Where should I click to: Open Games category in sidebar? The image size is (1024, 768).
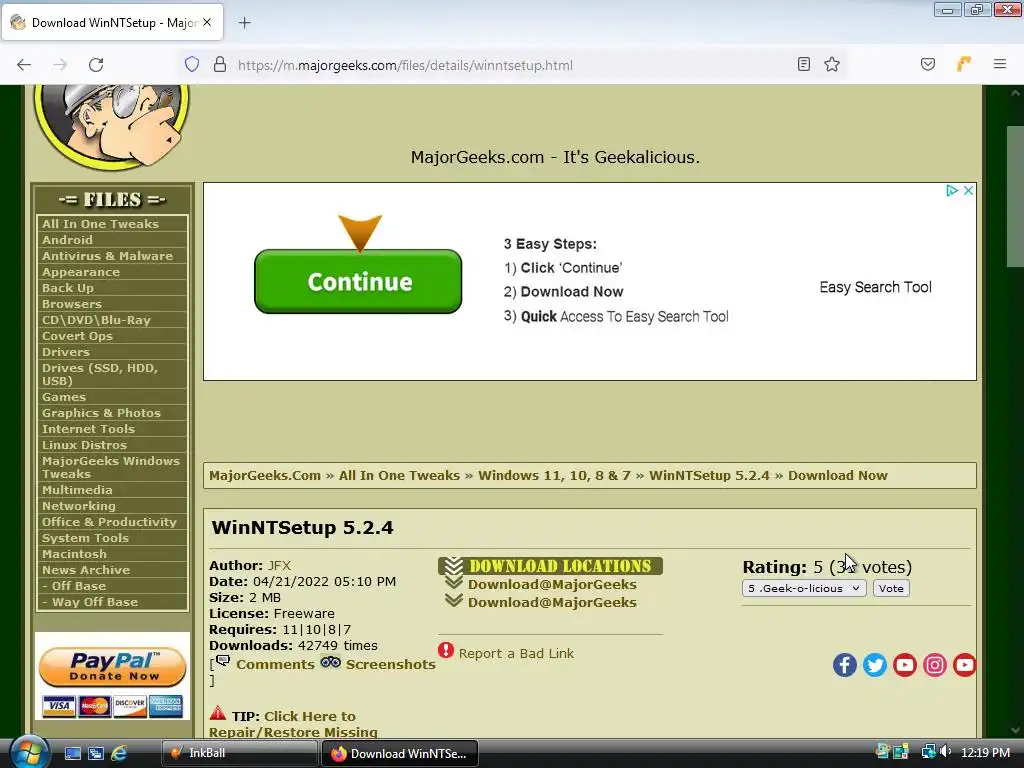pyautogui.click(x=64, y=397)
